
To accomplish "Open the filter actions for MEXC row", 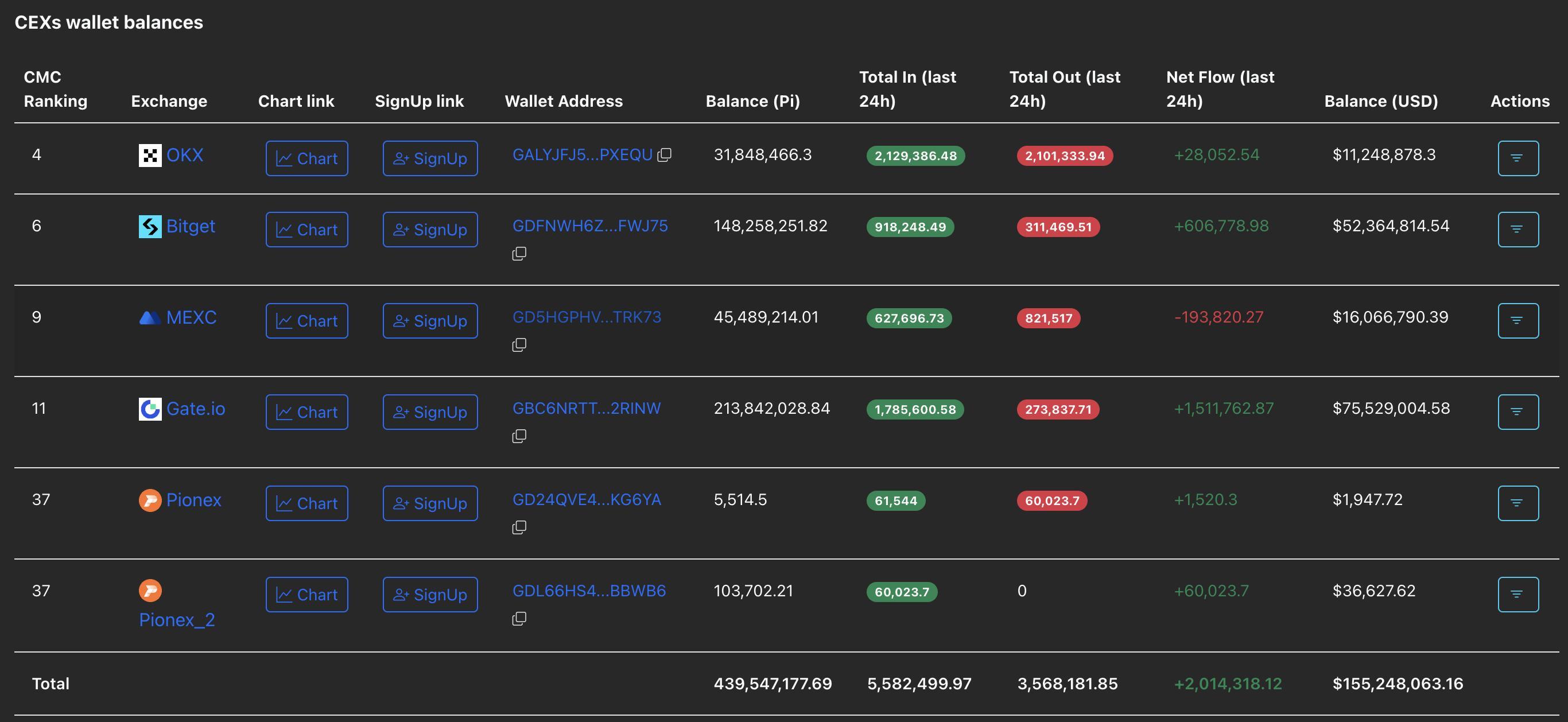I will point(1517,321).
